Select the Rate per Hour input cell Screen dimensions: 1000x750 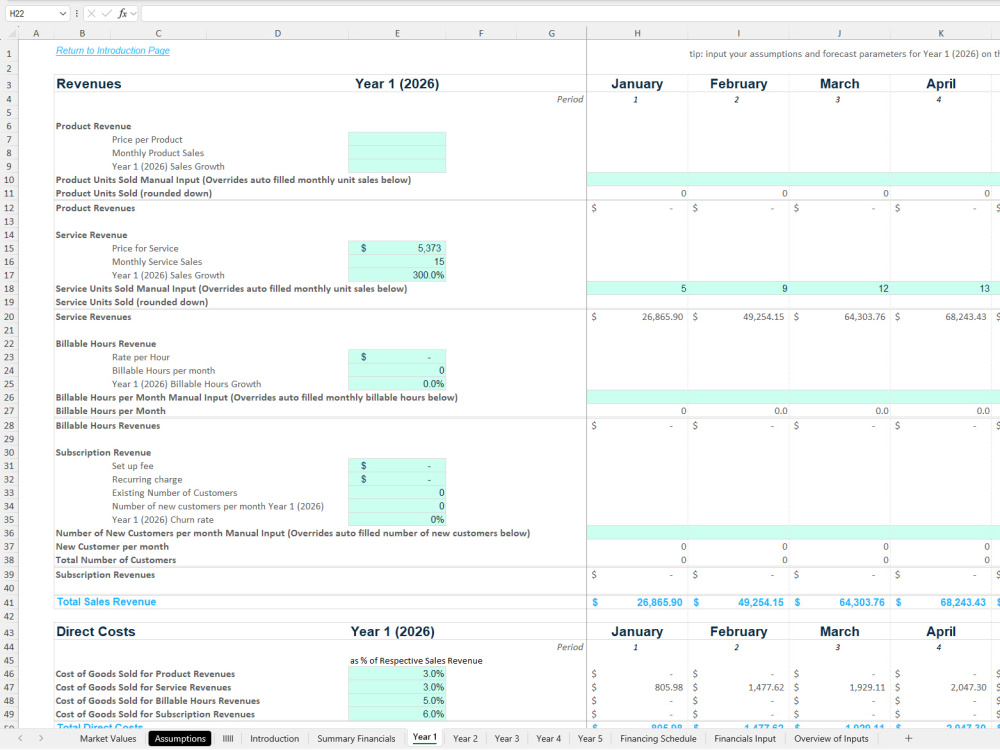(397, 357)
